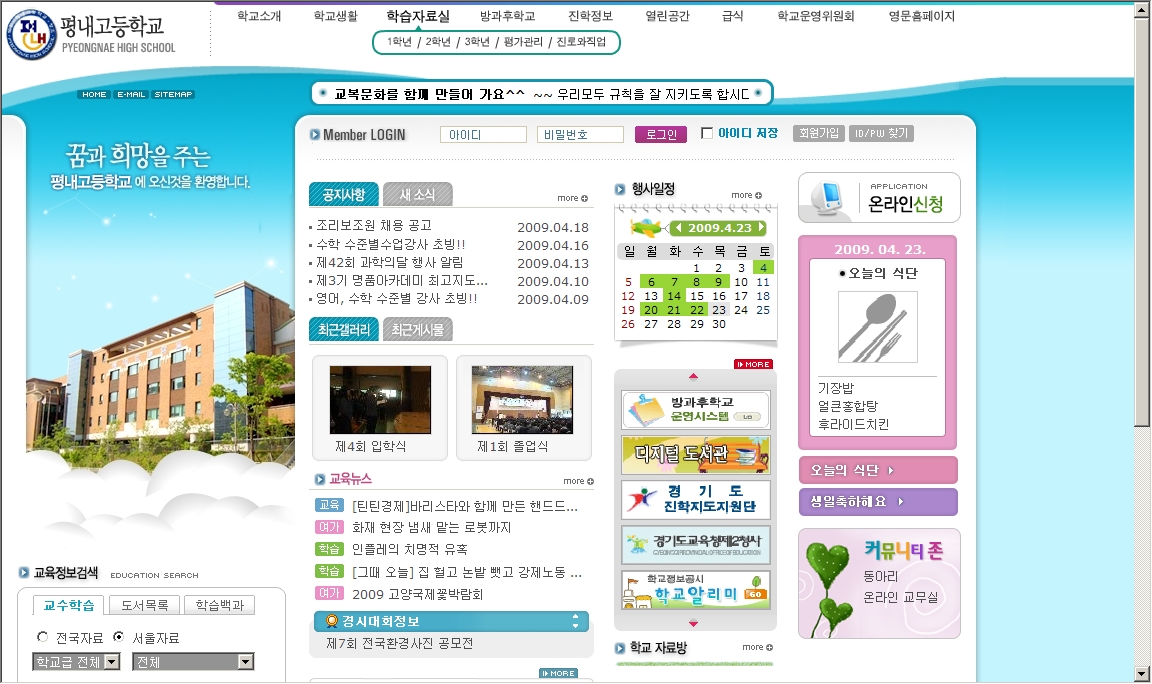The image size is (1152, 684).
Task: Toggle the 아이디 저장 checkbox
Action: [x=707, y=133]
